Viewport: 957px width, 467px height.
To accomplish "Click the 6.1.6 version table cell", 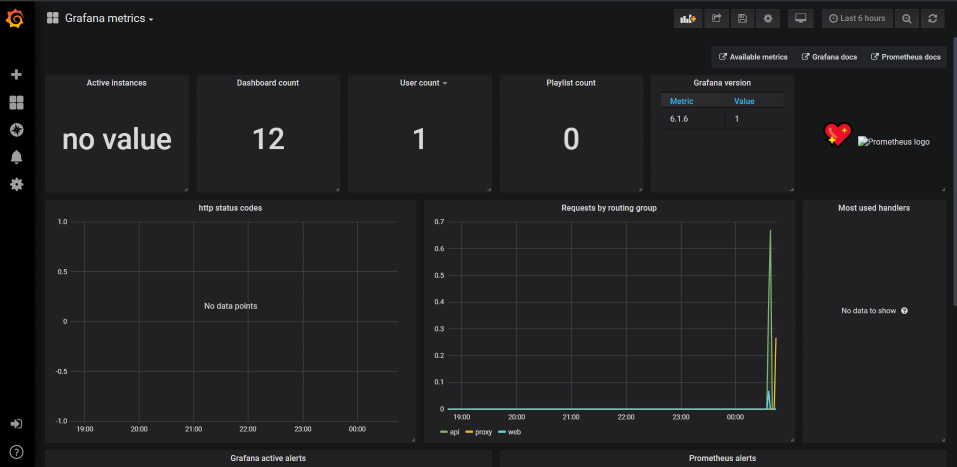I will point(693,119).
